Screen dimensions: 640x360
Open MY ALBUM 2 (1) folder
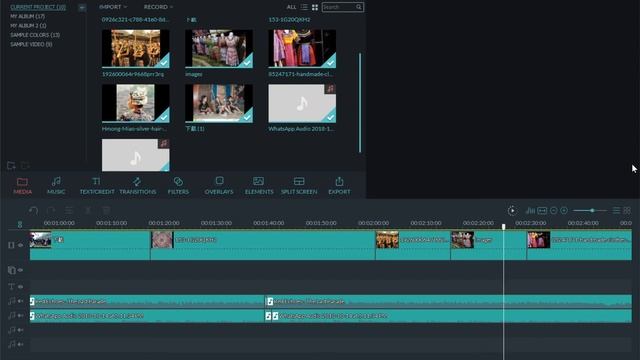28,26
